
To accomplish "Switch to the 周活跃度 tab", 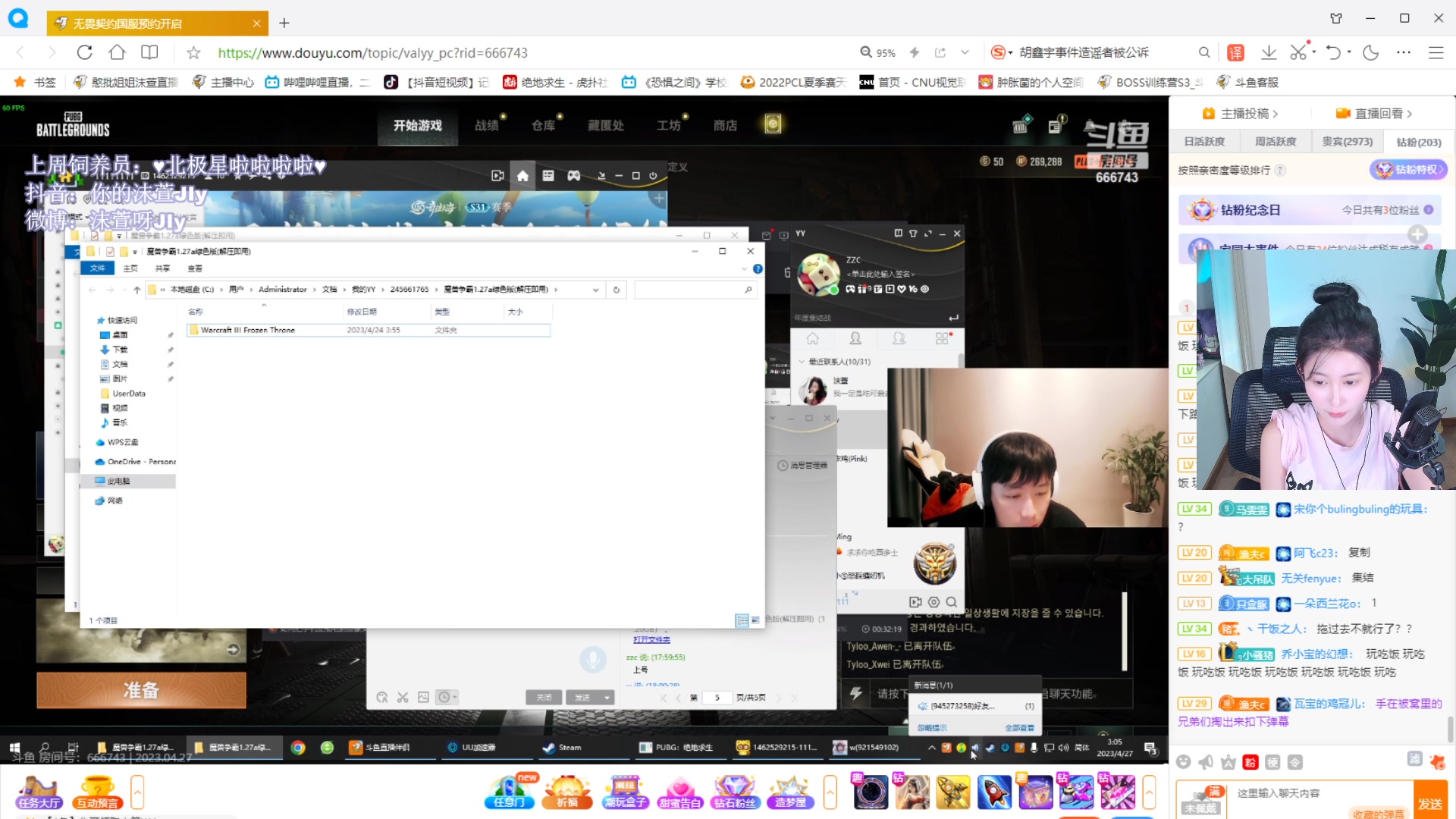I will [x=1276, y=142].
